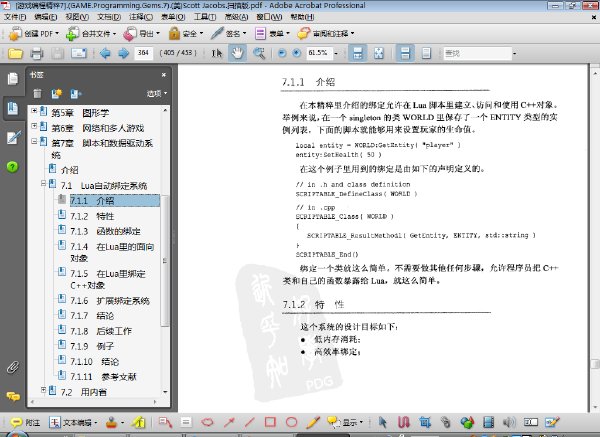Open the Attachments paperclip panel
The image size is (600, 437).
pyautogui.click(x=13, y=367)
